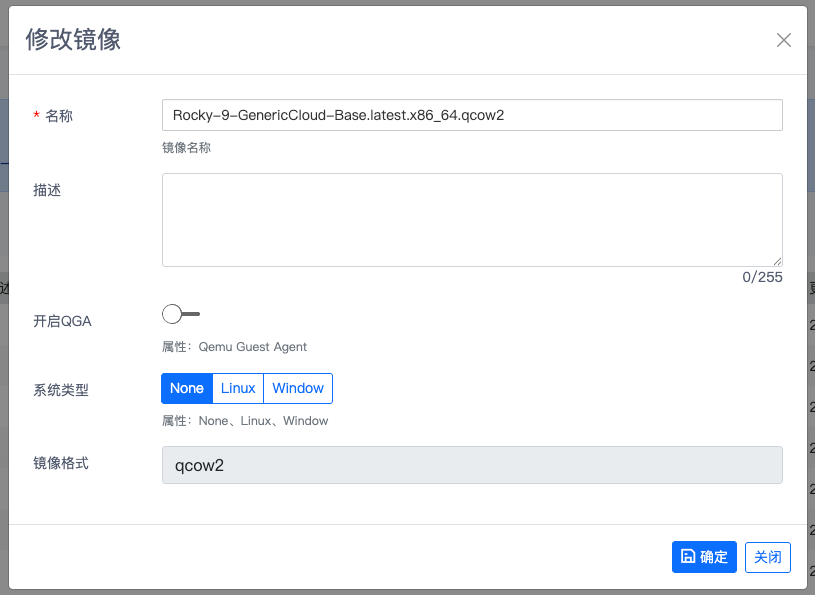Click the disabled 镜像格式 qcow2 field
This screenshot has height=595, width=815.
(x=472, y=465)
